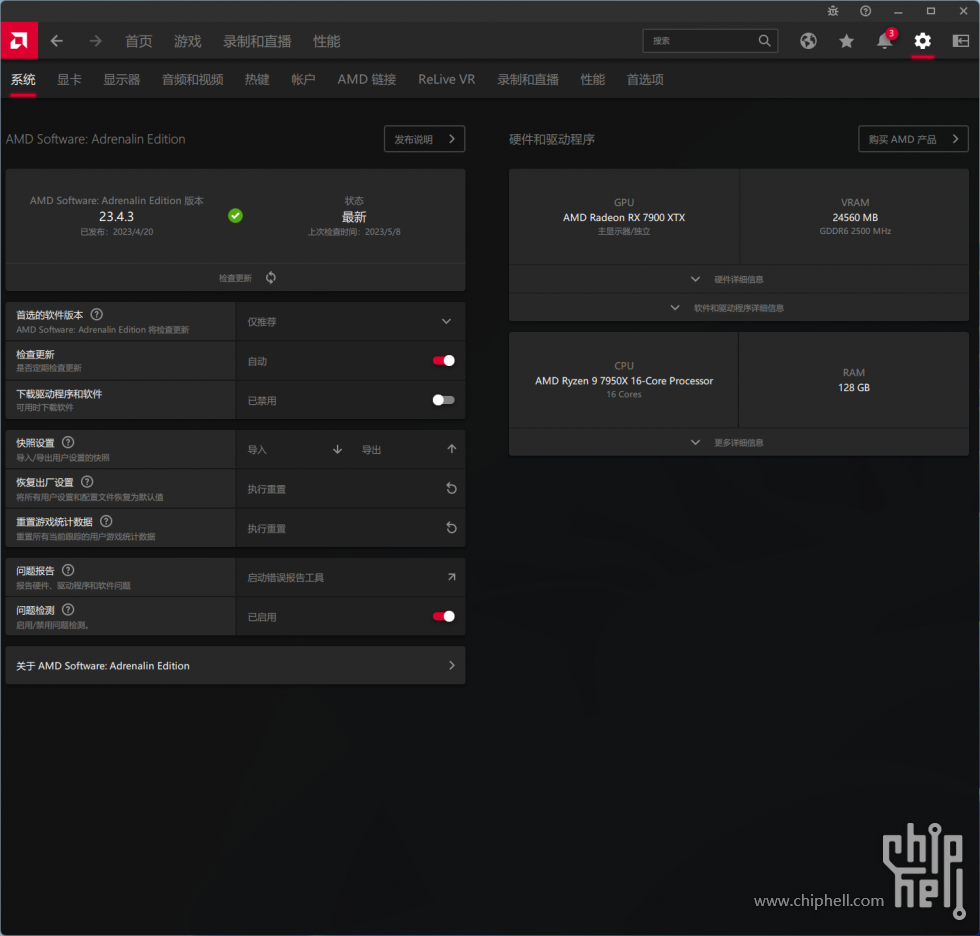Select the 热键 settings tab
980x936 pixels.
257,79
